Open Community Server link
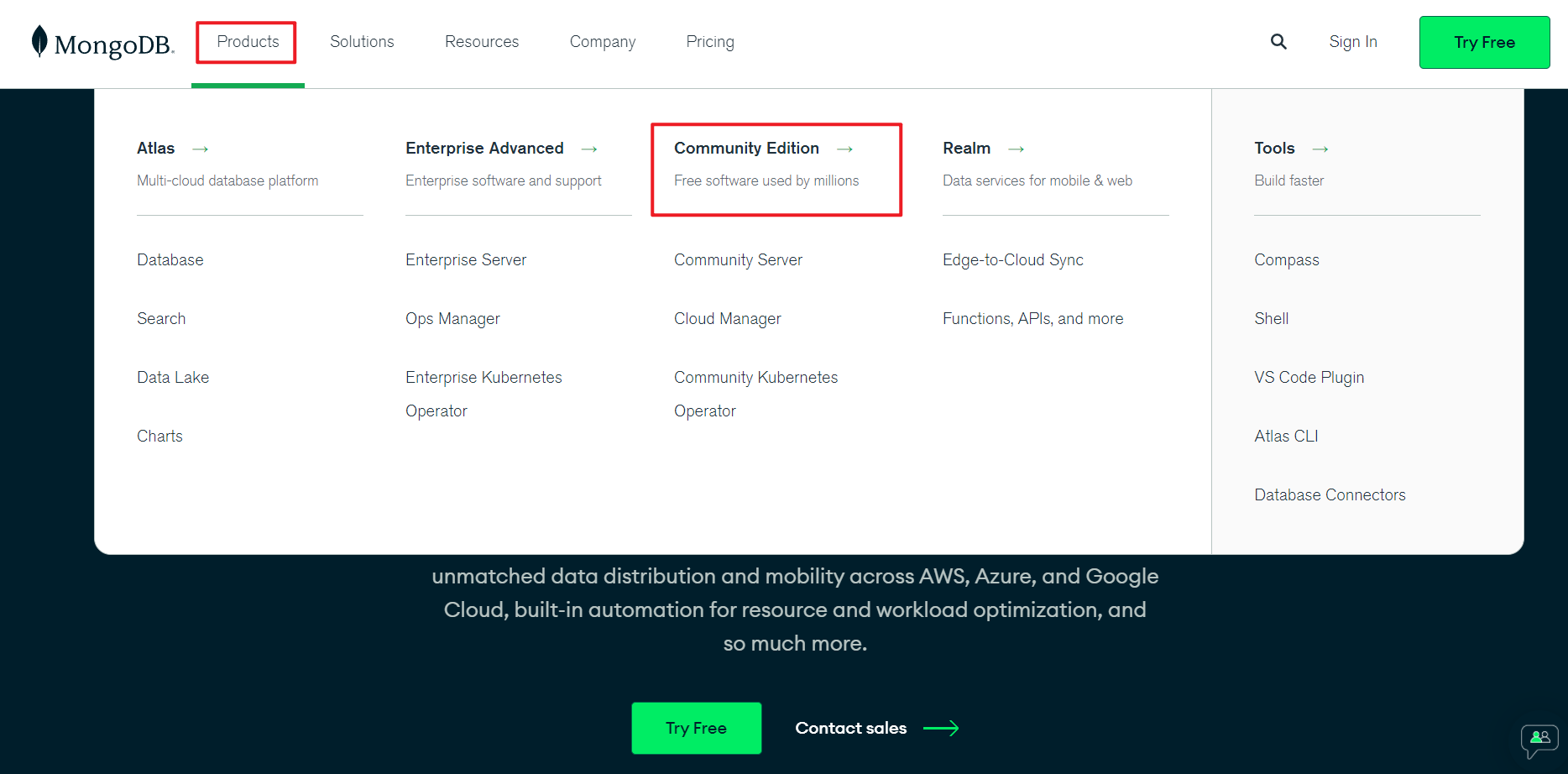 coord(738,260)
